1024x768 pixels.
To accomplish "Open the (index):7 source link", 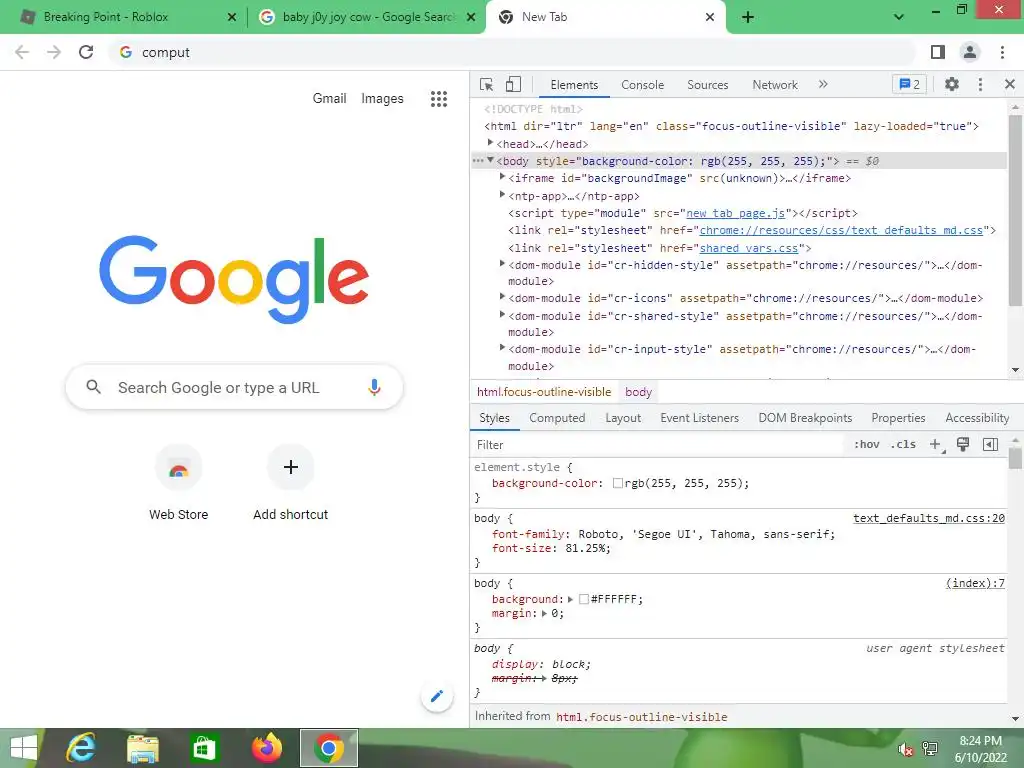I will pyautogui.click(x=975, y=583).
